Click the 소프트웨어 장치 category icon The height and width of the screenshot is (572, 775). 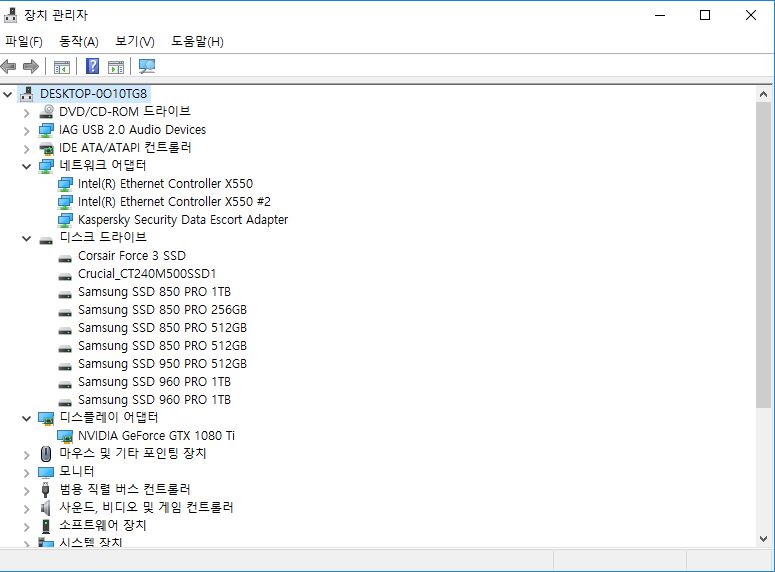coord(46,526)
